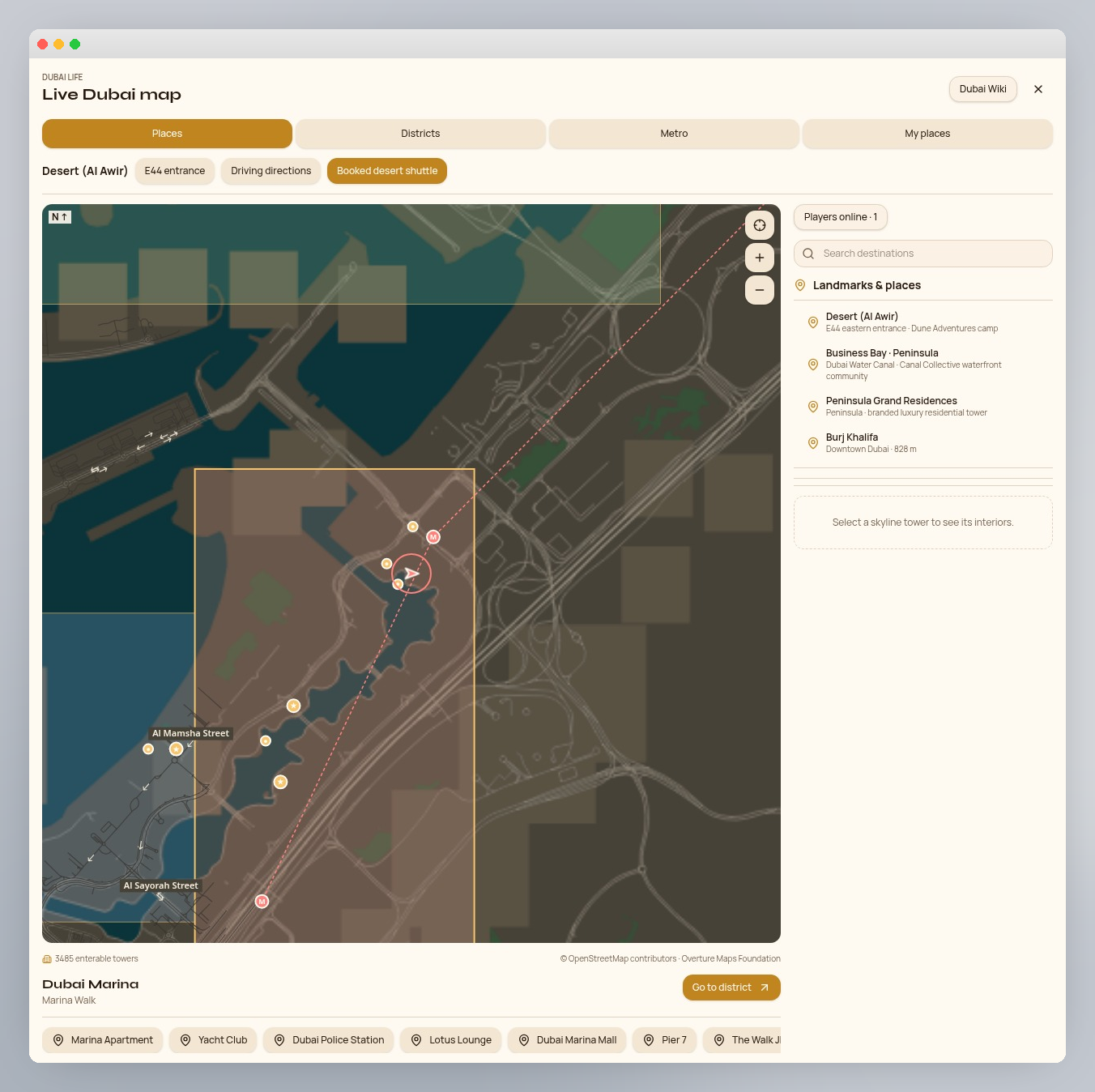Select the southern metro station marker near bottom
This screenshot has width=1095, height=1092.
click(262, 901)
